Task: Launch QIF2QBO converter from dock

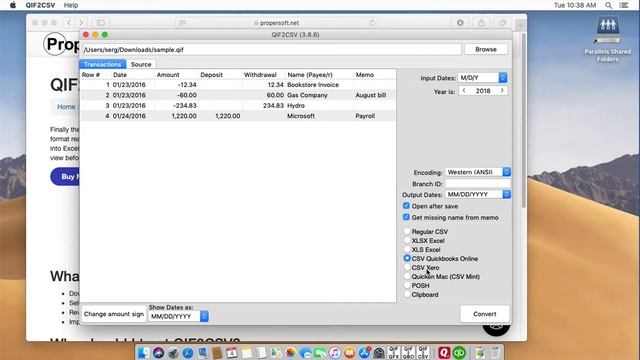Action: (x=409, y=353)
